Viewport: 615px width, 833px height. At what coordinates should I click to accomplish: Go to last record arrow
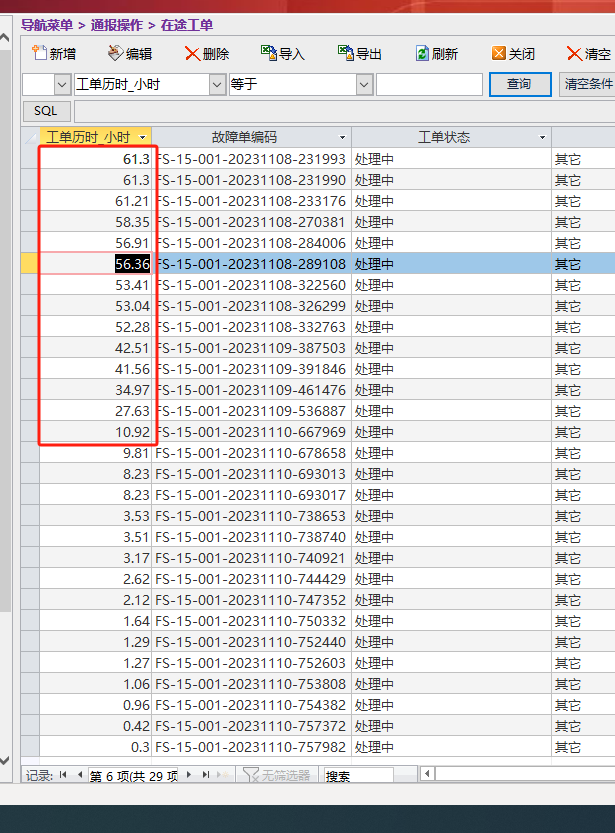pyautogui.click(x=206, y=775)
